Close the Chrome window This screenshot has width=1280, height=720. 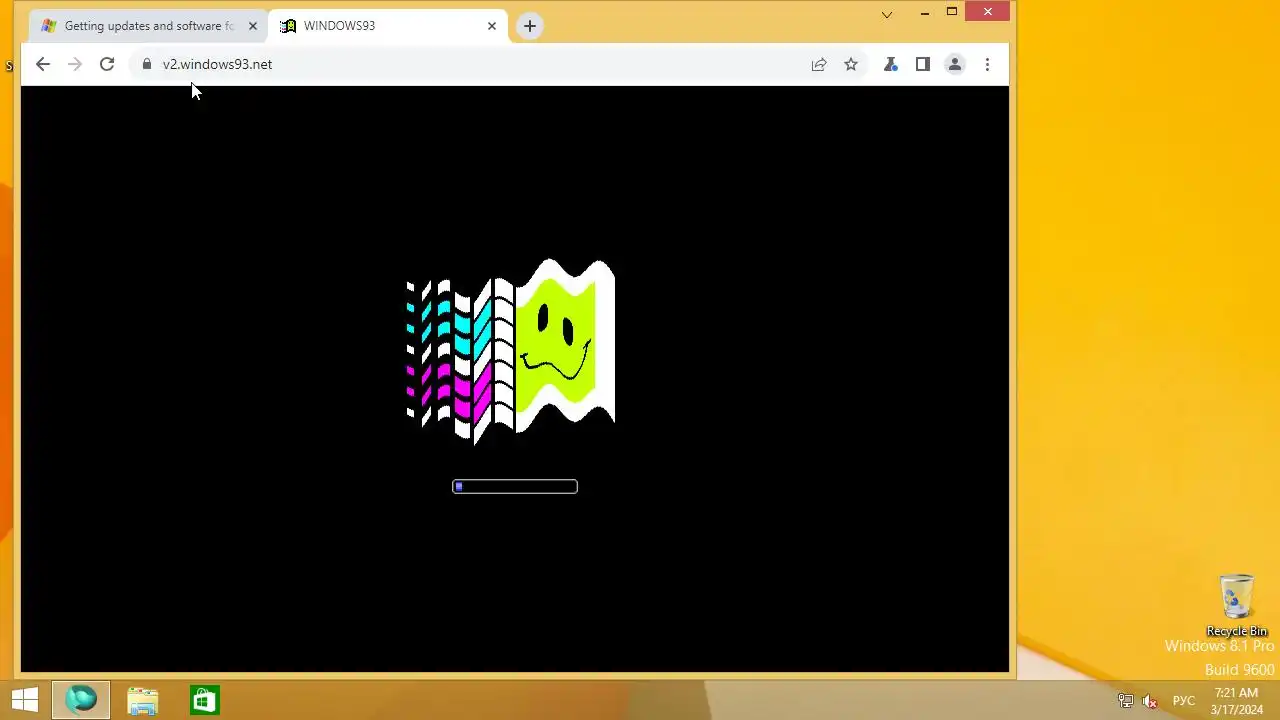pos(988,12)
